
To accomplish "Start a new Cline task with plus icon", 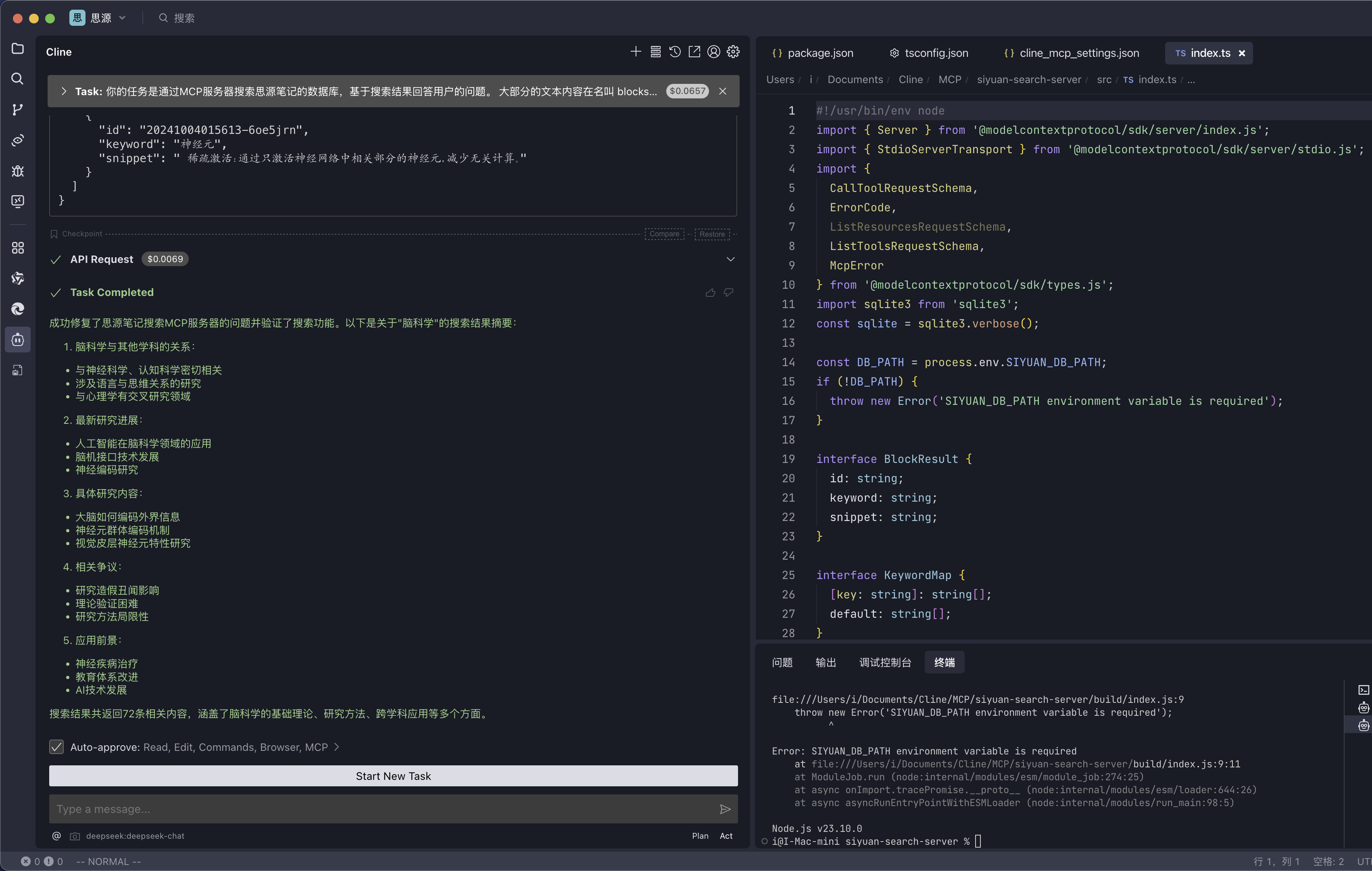I will [636, 52].
